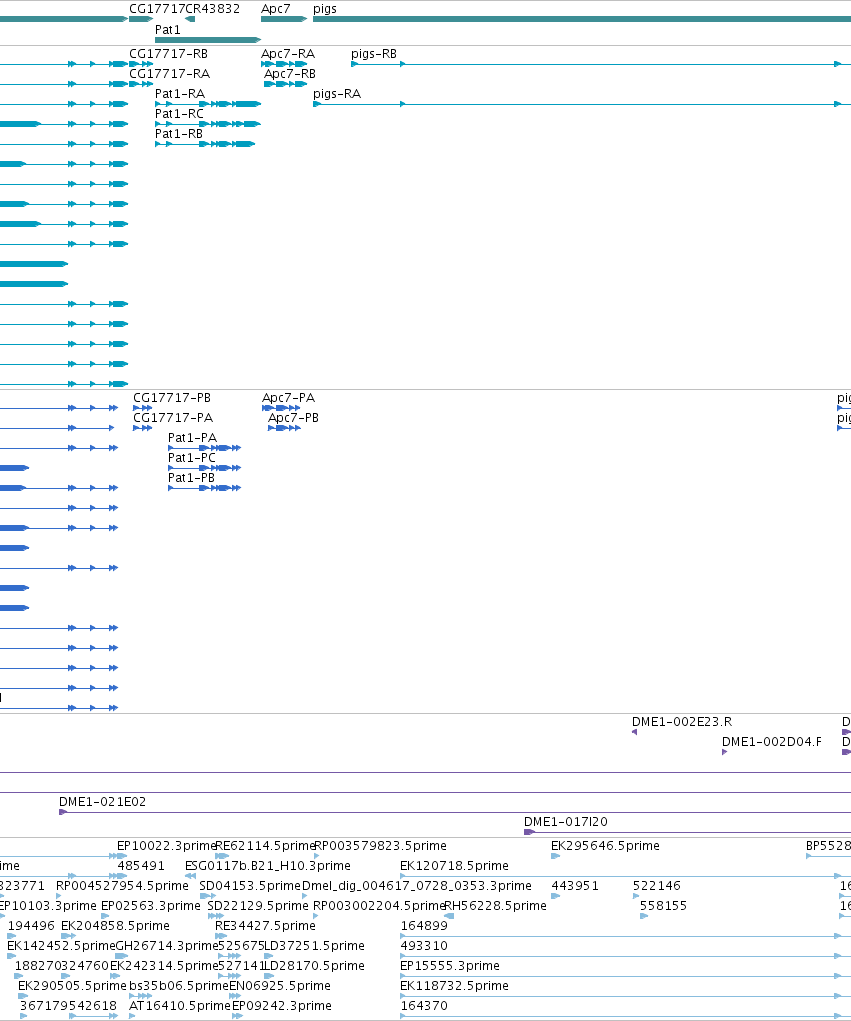Select the LD28170.5prime label

tap(314, 966)
